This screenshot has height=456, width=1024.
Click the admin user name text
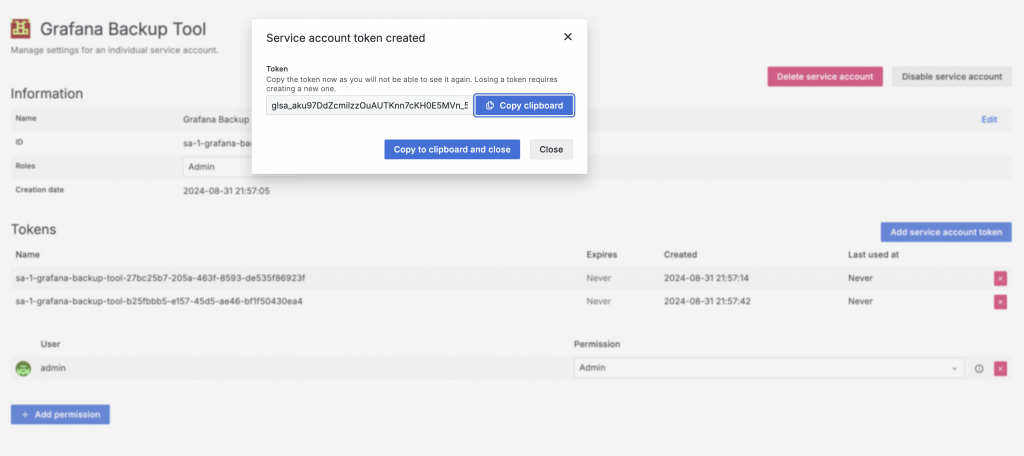tap(53, 368)
